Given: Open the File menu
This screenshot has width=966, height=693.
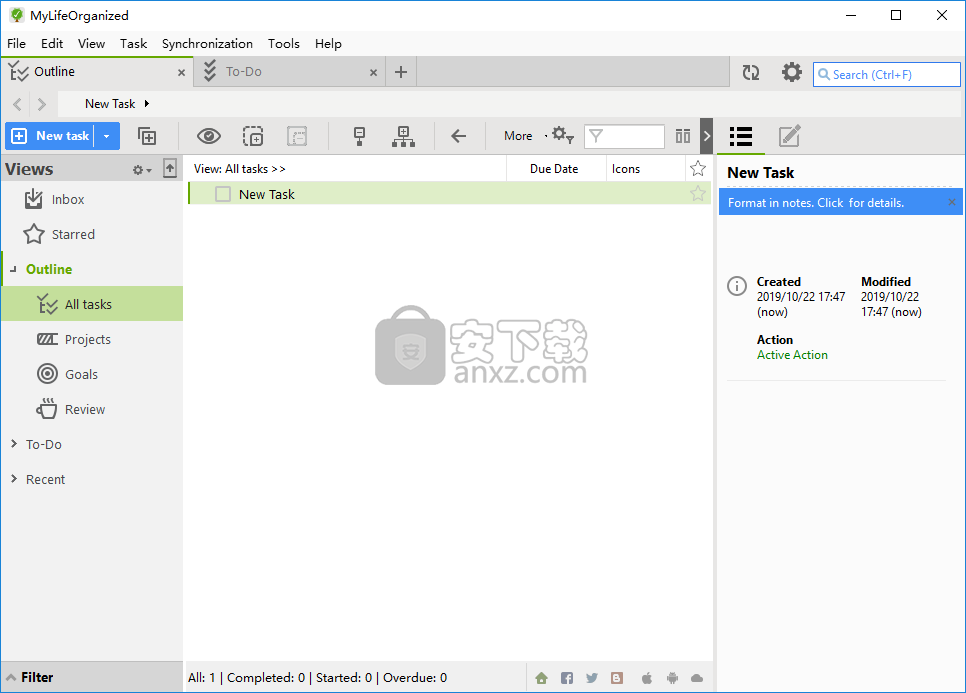Looking at the screenshot, I should coord(17,44).
